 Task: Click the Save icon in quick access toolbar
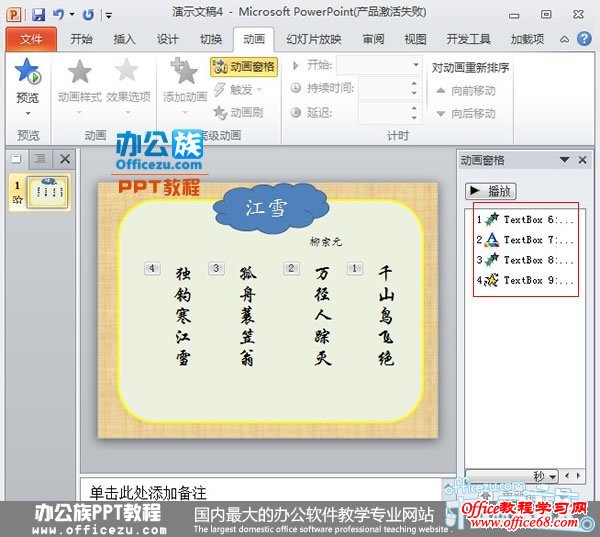coord(38,15)
